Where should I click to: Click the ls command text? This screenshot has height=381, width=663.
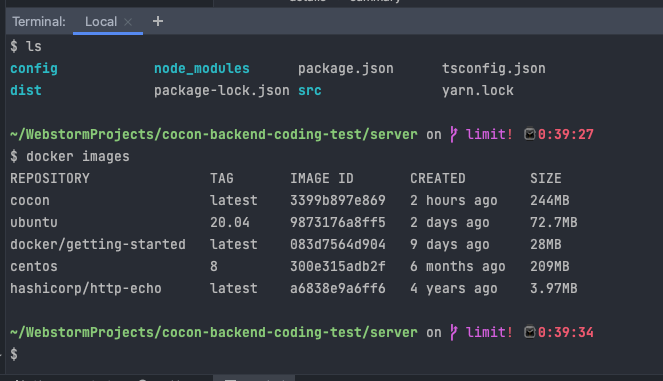pyautogui.click(x=34, y=46)
